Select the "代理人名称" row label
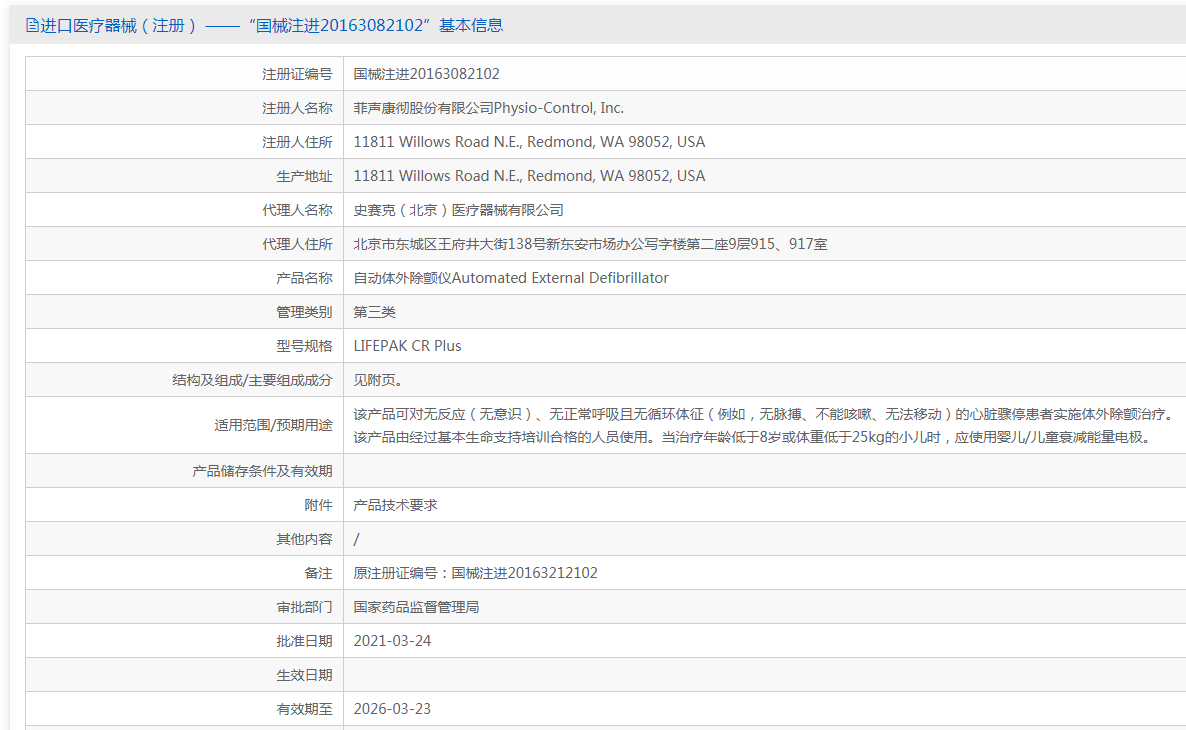Image resolution: width=1186 pixels, height=730 pixels. click(297, 210)
